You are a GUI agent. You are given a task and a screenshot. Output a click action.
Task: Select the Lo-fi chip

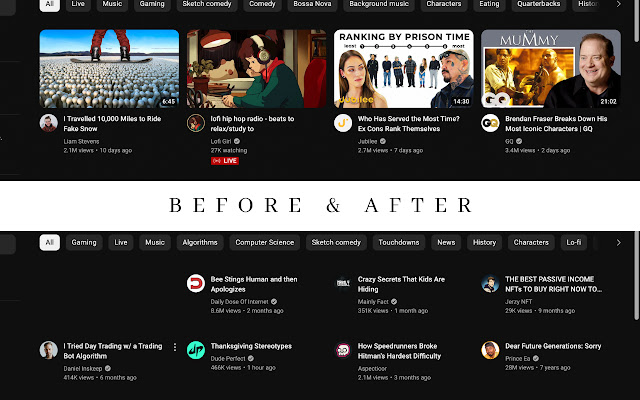coord(574,242)
